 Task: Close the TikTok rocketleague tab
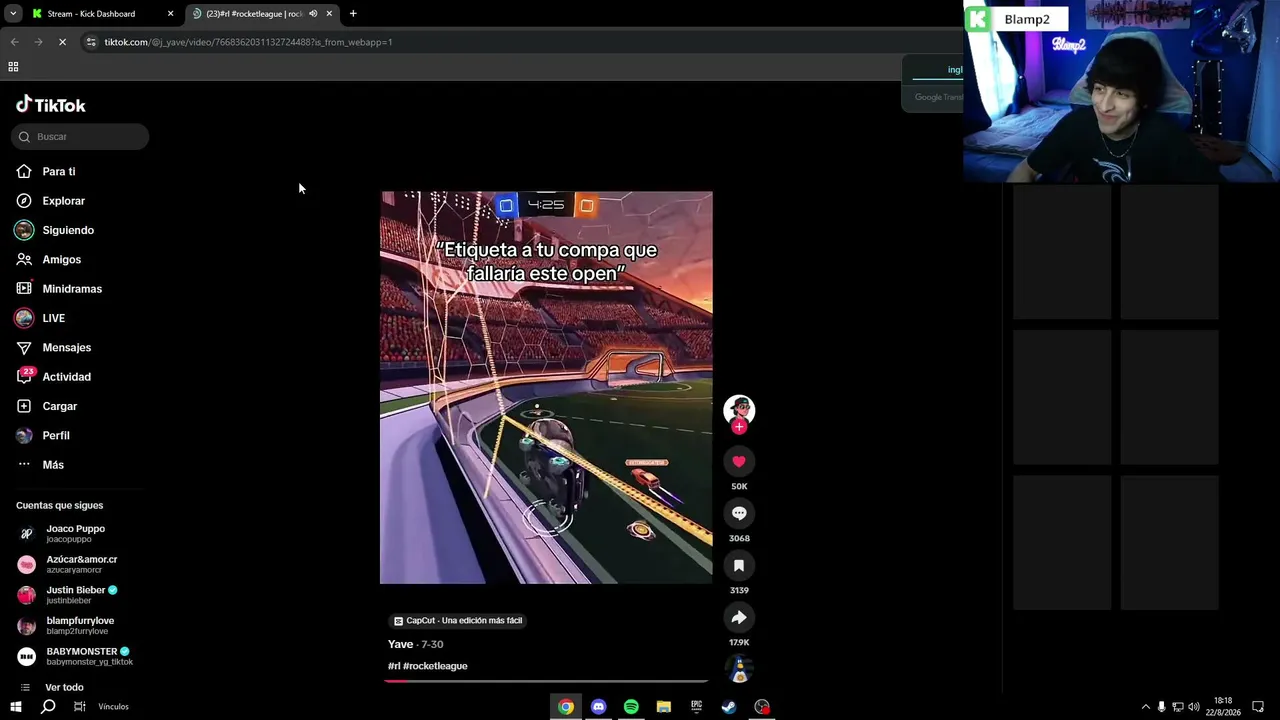point(329,14)
